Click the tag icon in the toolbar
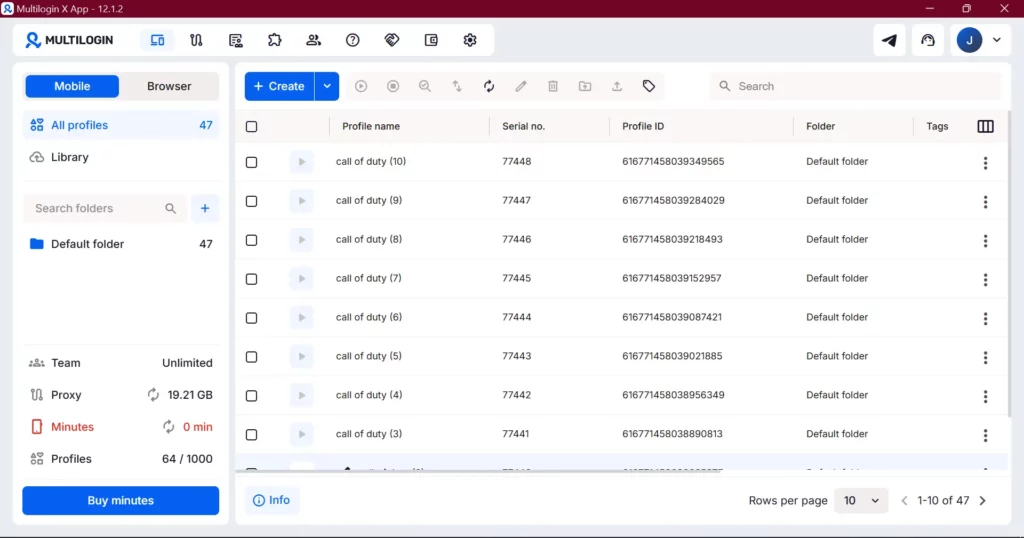 pyautogui.click(x=649, y=86)
